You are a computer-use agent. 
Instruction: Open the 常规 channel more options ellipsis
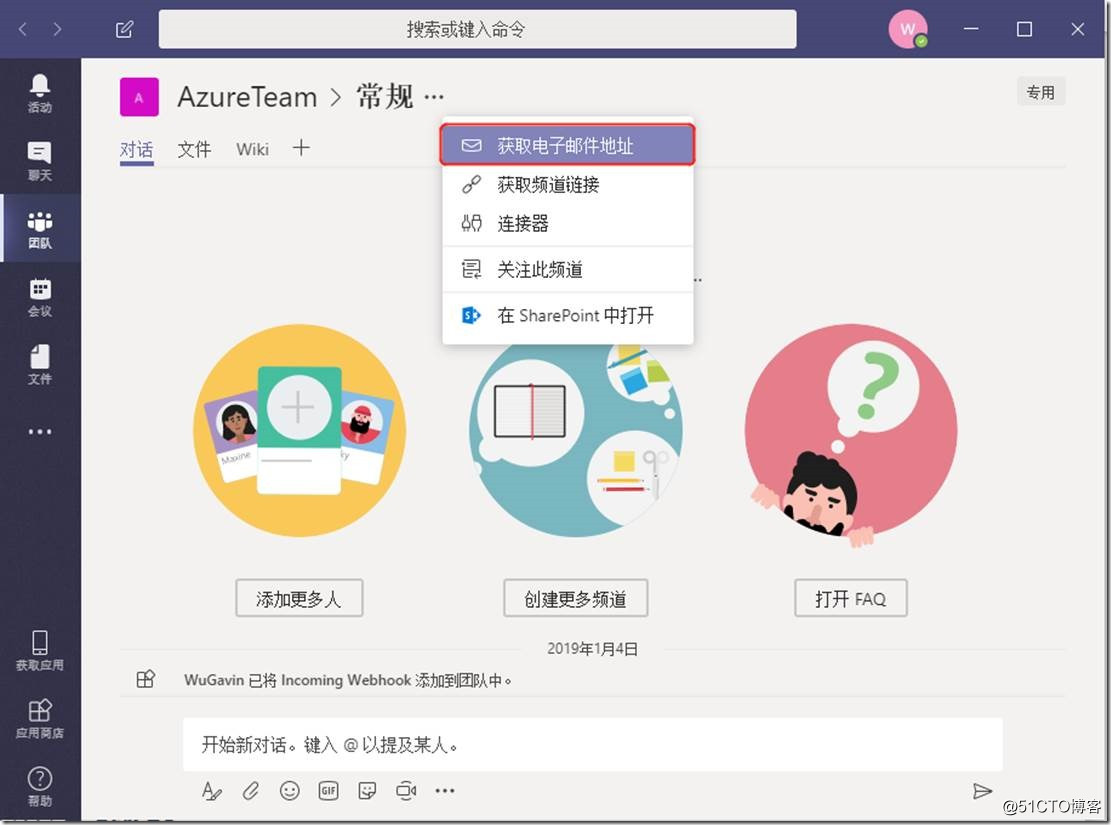tap(434, 96)
